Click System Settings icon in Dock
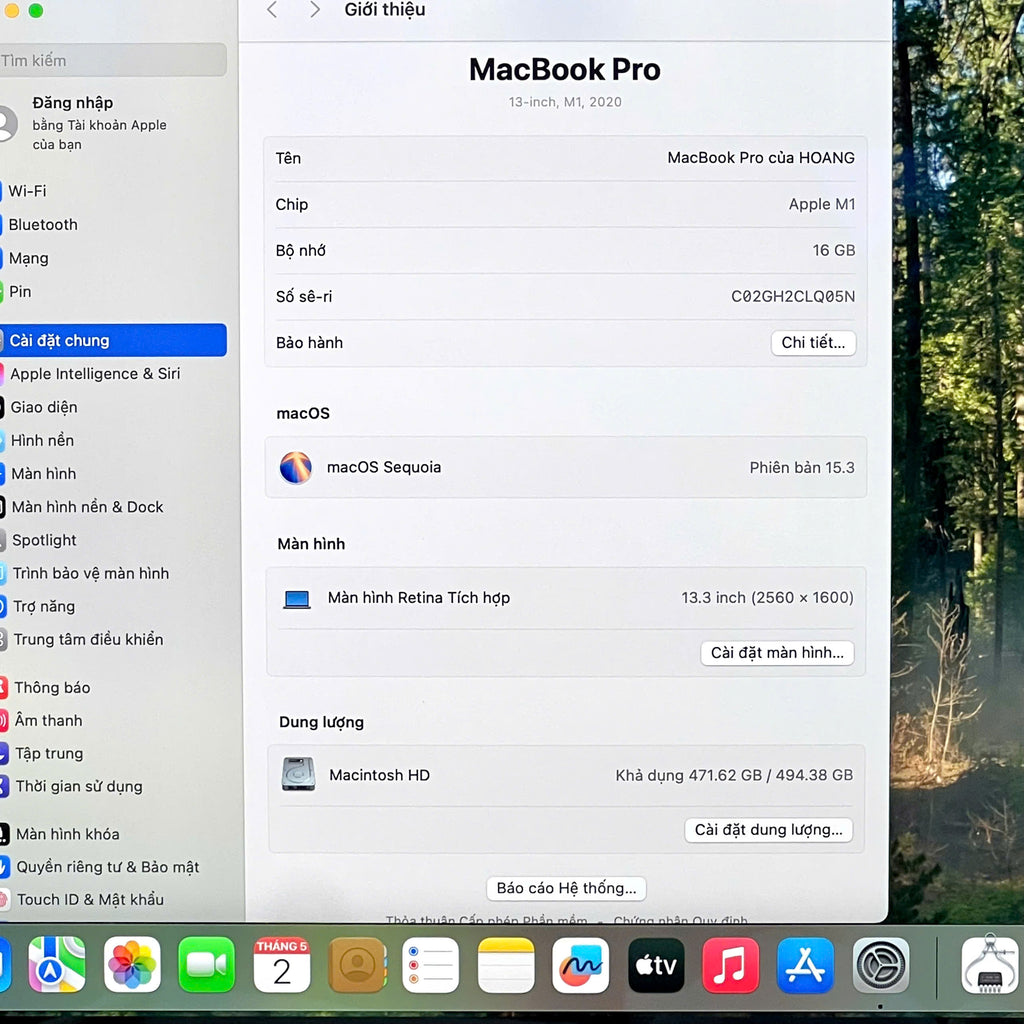 click(x=880, y=965)
